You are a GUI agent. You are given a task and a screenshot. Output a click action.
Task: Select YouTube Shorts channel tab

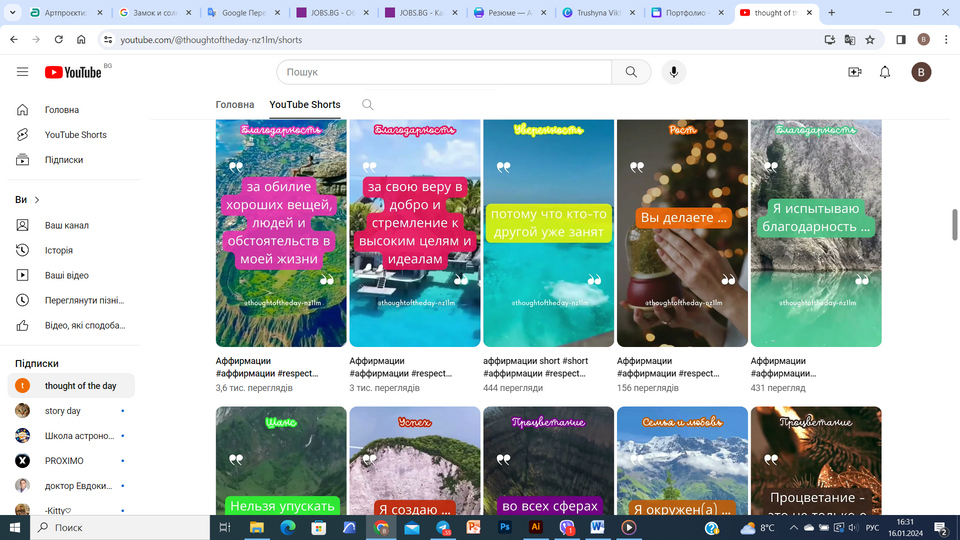pos(305,105)
